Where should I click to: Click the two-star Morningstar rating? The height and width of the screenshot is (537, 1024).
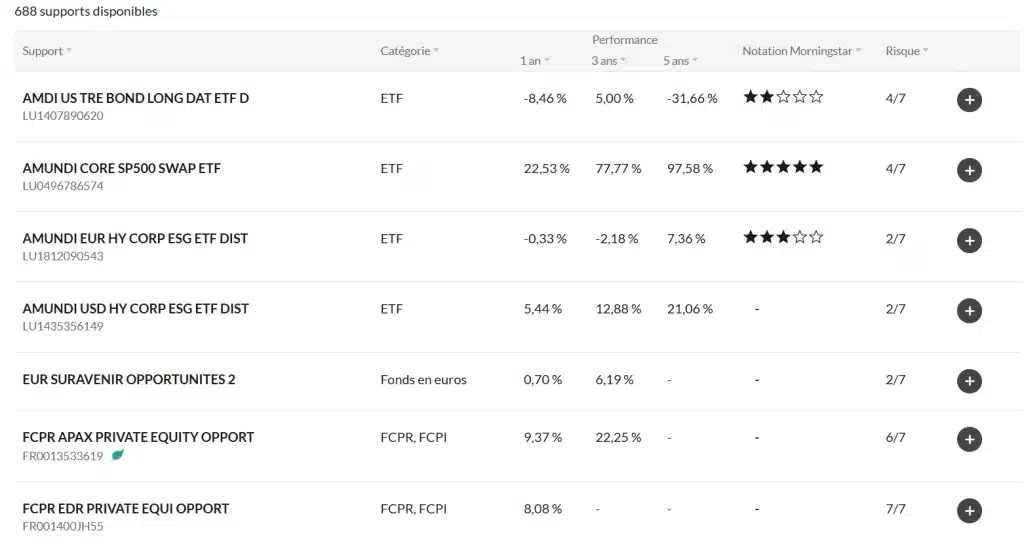point(783,97)
